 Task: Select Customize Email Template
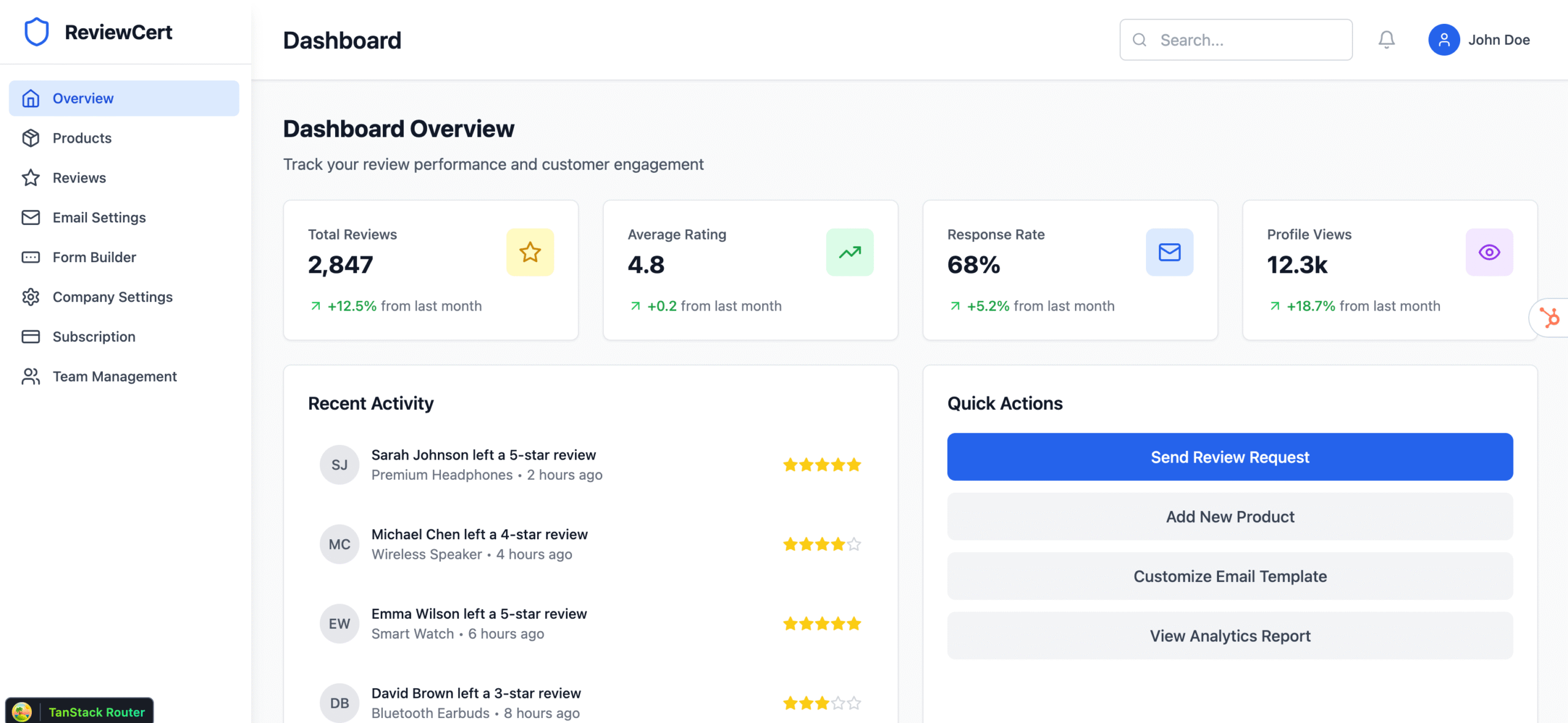1230,576
